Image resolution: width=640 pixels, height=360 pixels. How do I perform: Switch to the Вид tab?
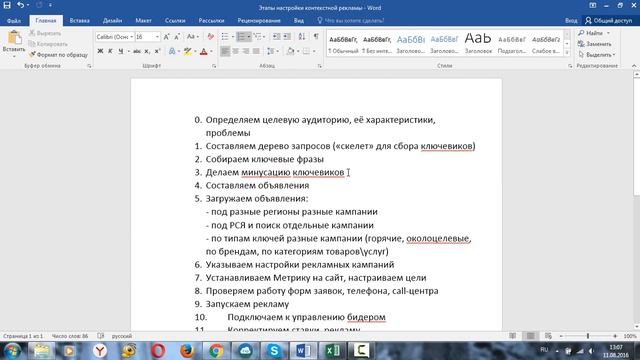point(299,20)
